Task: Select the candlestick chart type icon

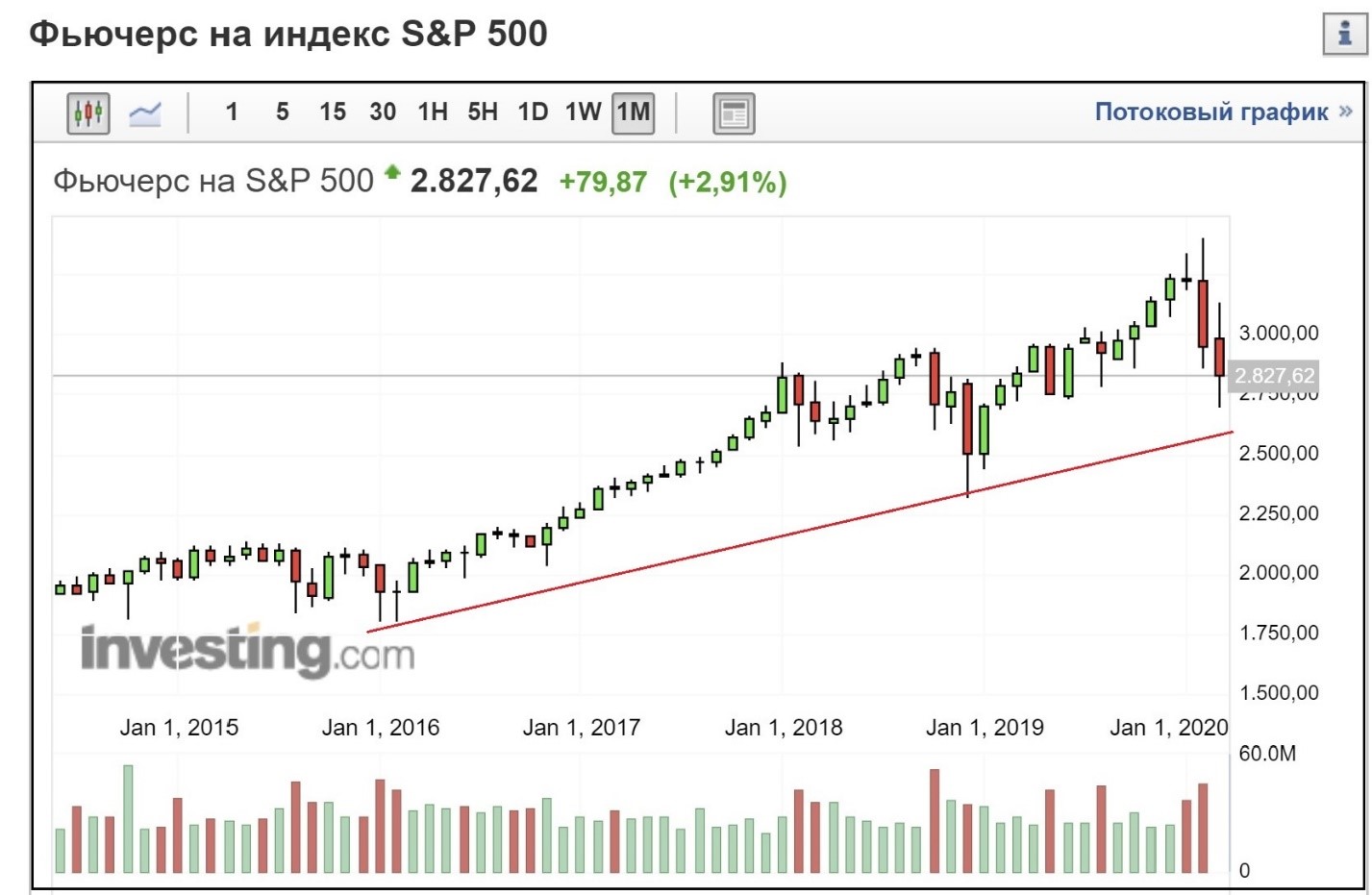Action: click(x=87, y=113)
